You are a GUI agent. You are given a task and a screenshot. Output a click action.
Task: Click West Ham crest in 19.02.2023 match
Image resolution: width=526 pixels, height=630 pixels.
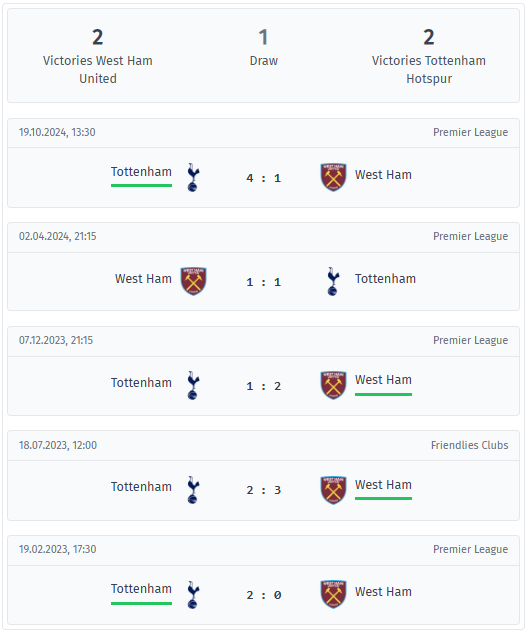[x=333, y=594]
